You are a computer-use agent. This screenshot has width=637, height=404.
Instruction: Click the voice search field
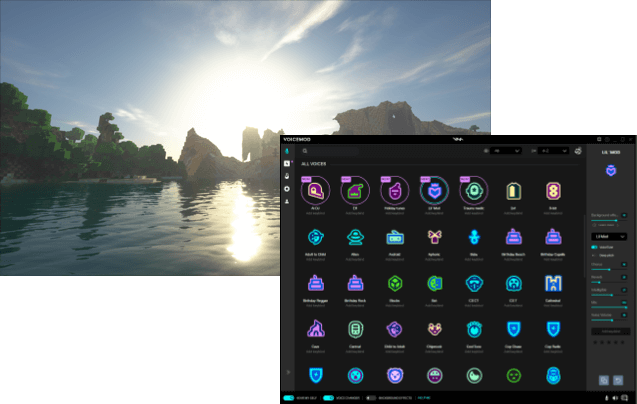point(330,151)
